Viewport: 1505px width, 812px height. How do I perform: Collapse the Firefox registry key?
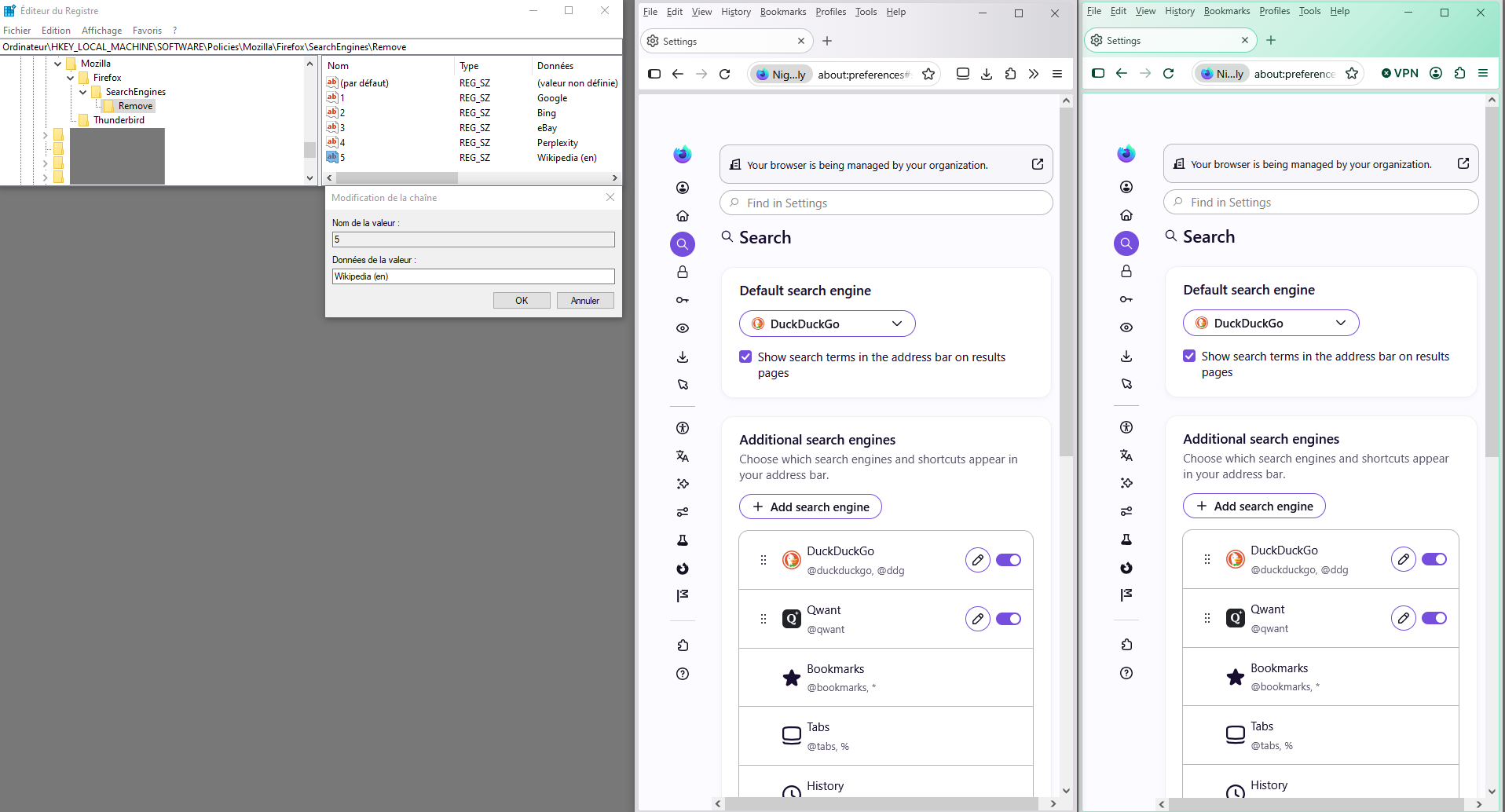click(71, 78)
